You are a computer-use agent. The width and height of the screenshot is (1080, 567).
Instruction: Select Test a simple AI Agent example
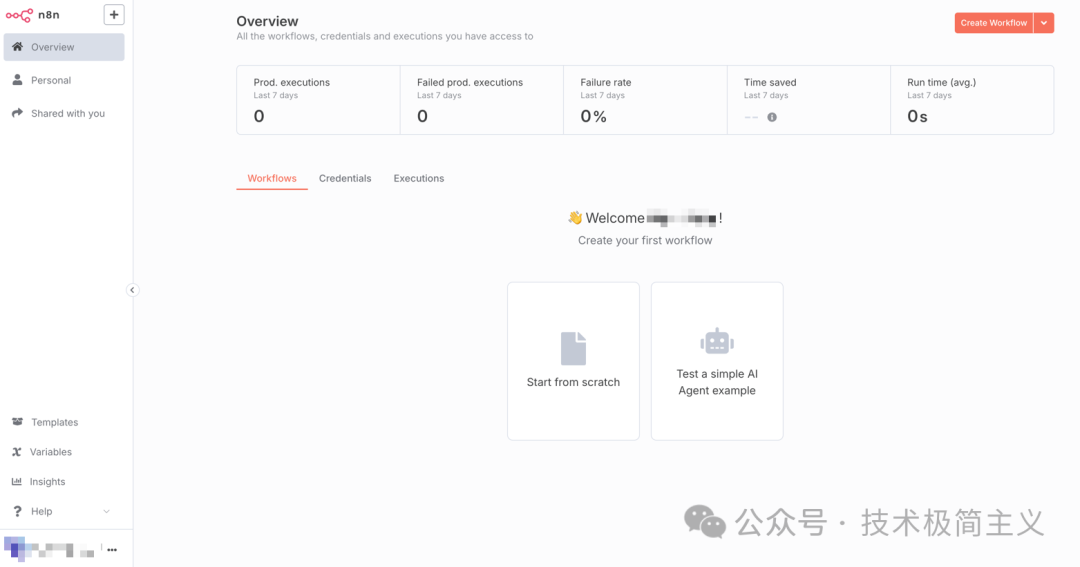tap(717, 361)
